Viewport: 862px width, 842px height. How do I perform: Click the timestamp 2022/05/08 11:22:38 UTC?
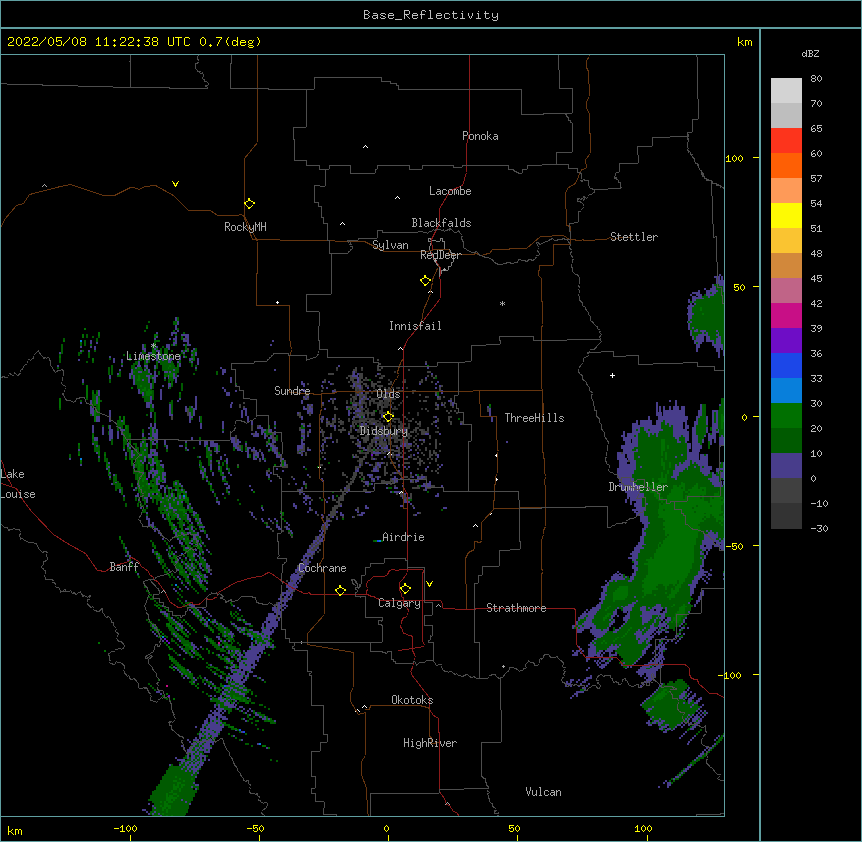click(x=98, y=42)
